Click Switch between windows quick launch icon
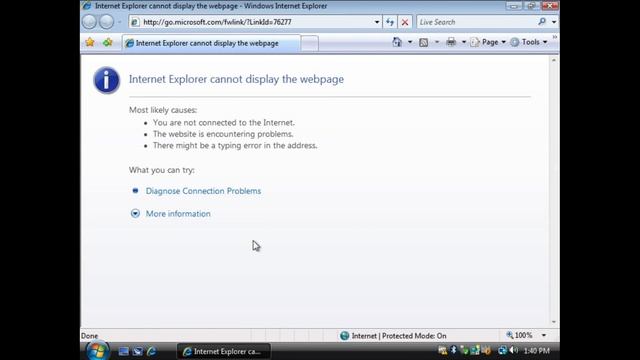Screen dimensions: 640x360 138,351
